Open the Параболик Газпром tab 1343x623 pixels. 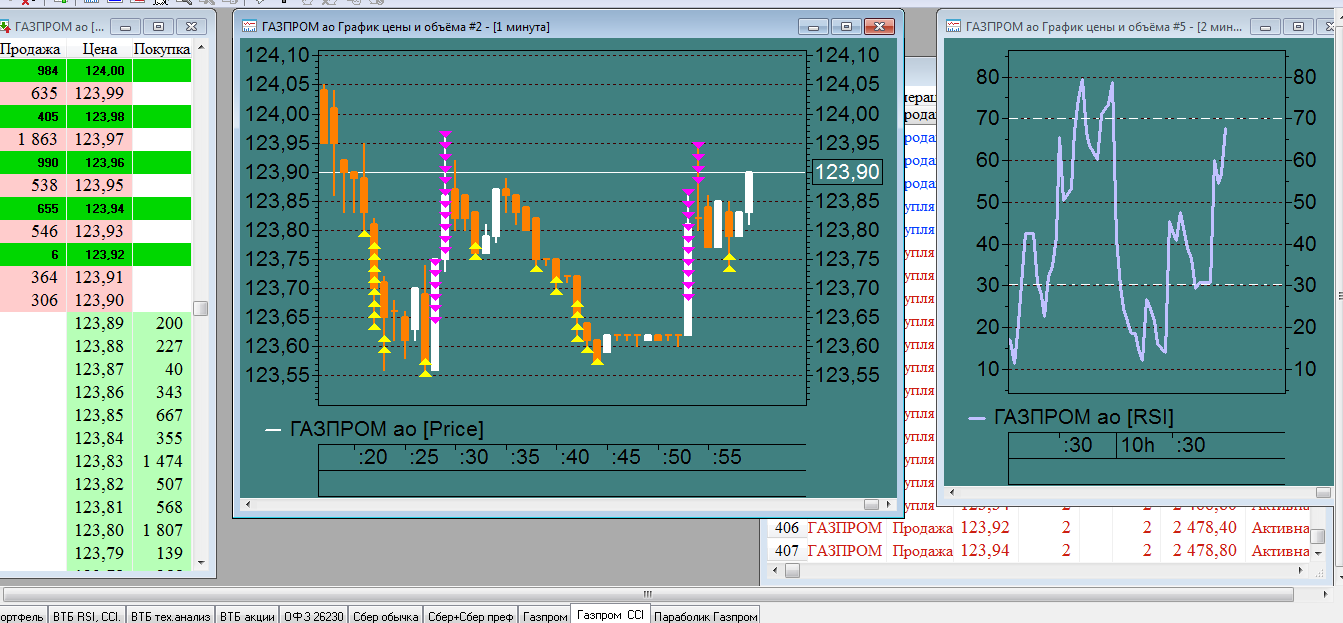pos(706,616)
